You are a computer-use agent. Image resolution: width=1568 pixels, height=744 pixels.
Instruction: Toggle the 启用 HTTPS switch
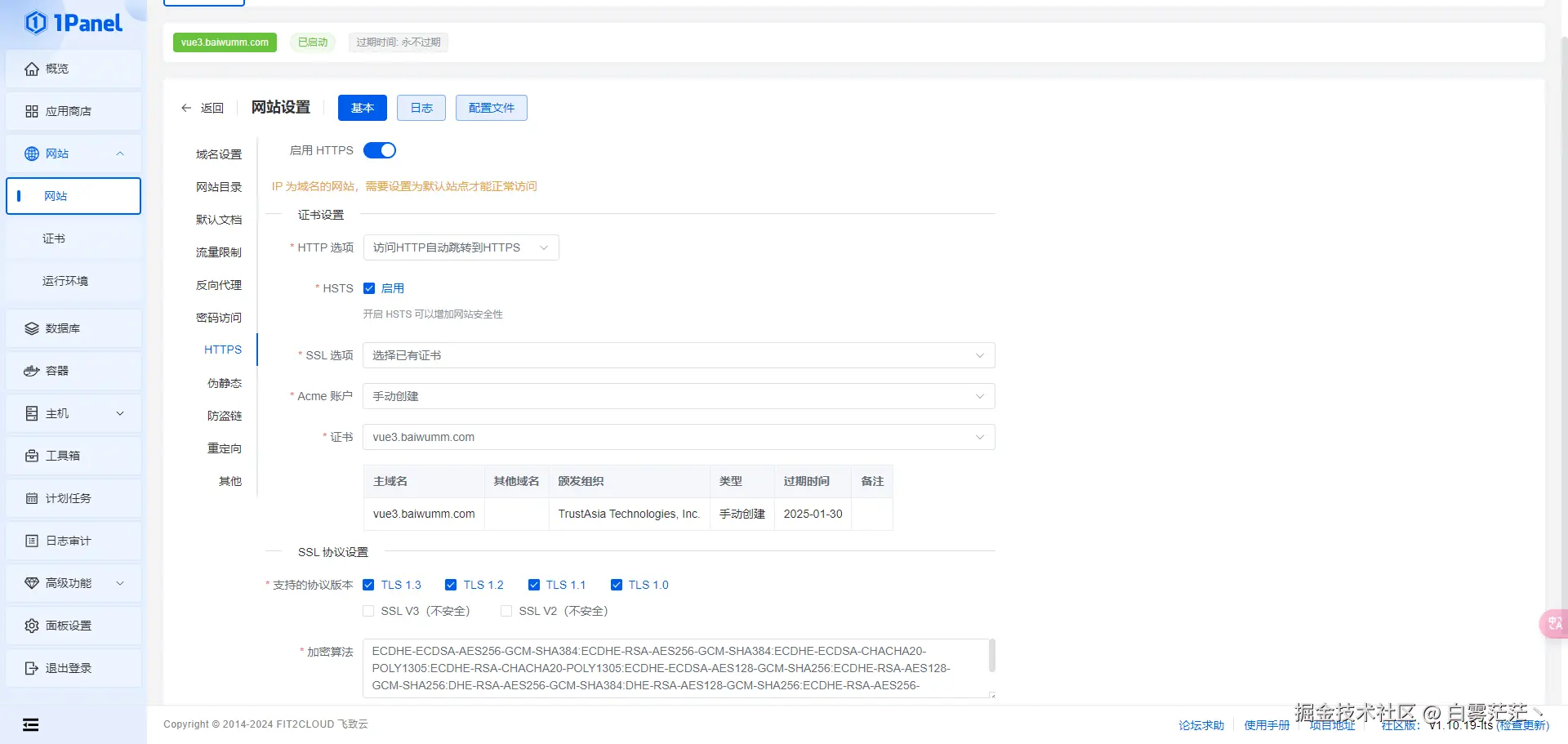point(380,150)
